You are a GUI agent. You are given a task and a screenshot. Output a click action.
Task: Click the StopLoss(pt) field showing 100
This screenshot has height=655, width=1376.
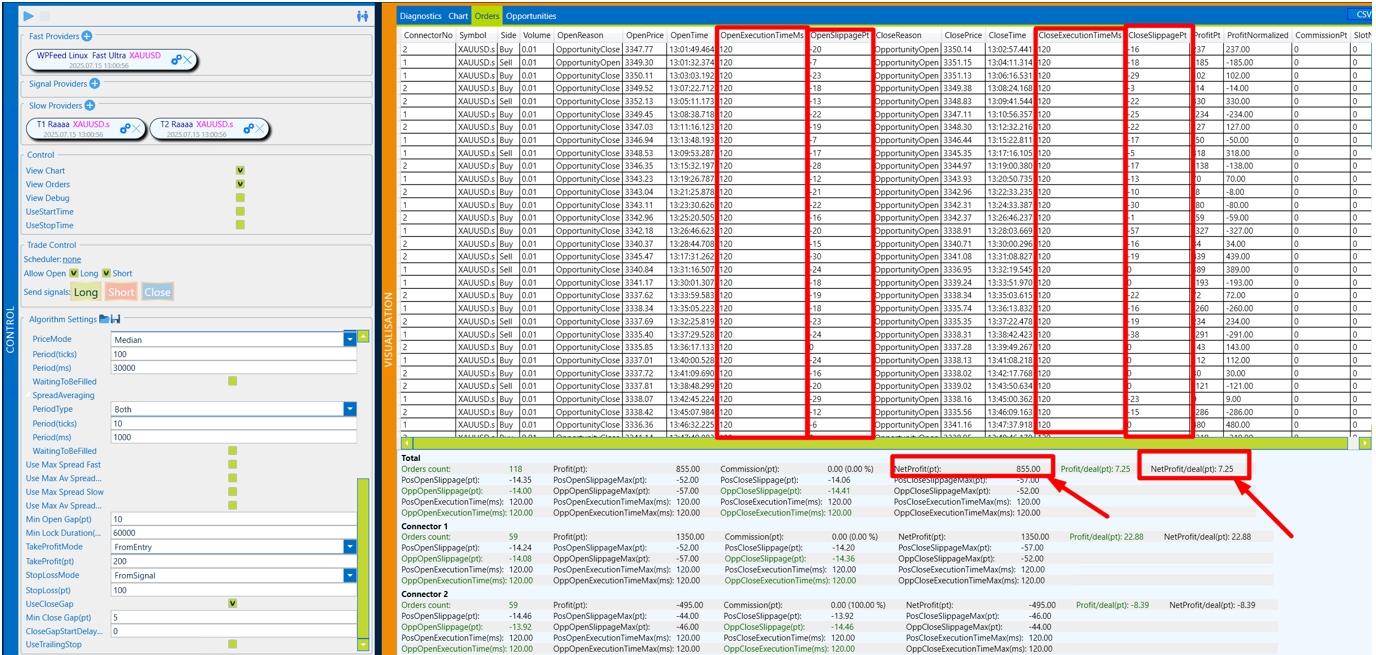click(x=234, y=589)
